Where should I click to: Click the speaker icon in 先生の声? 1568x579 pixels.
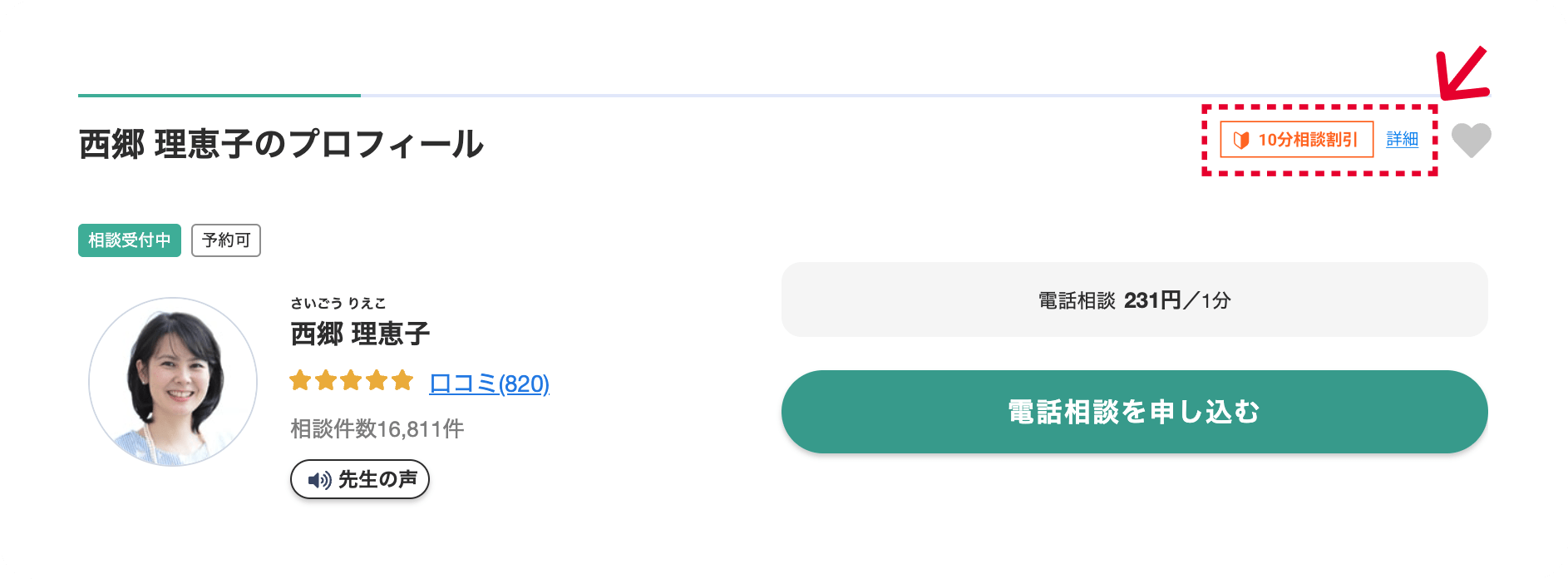tap(319, 480)
